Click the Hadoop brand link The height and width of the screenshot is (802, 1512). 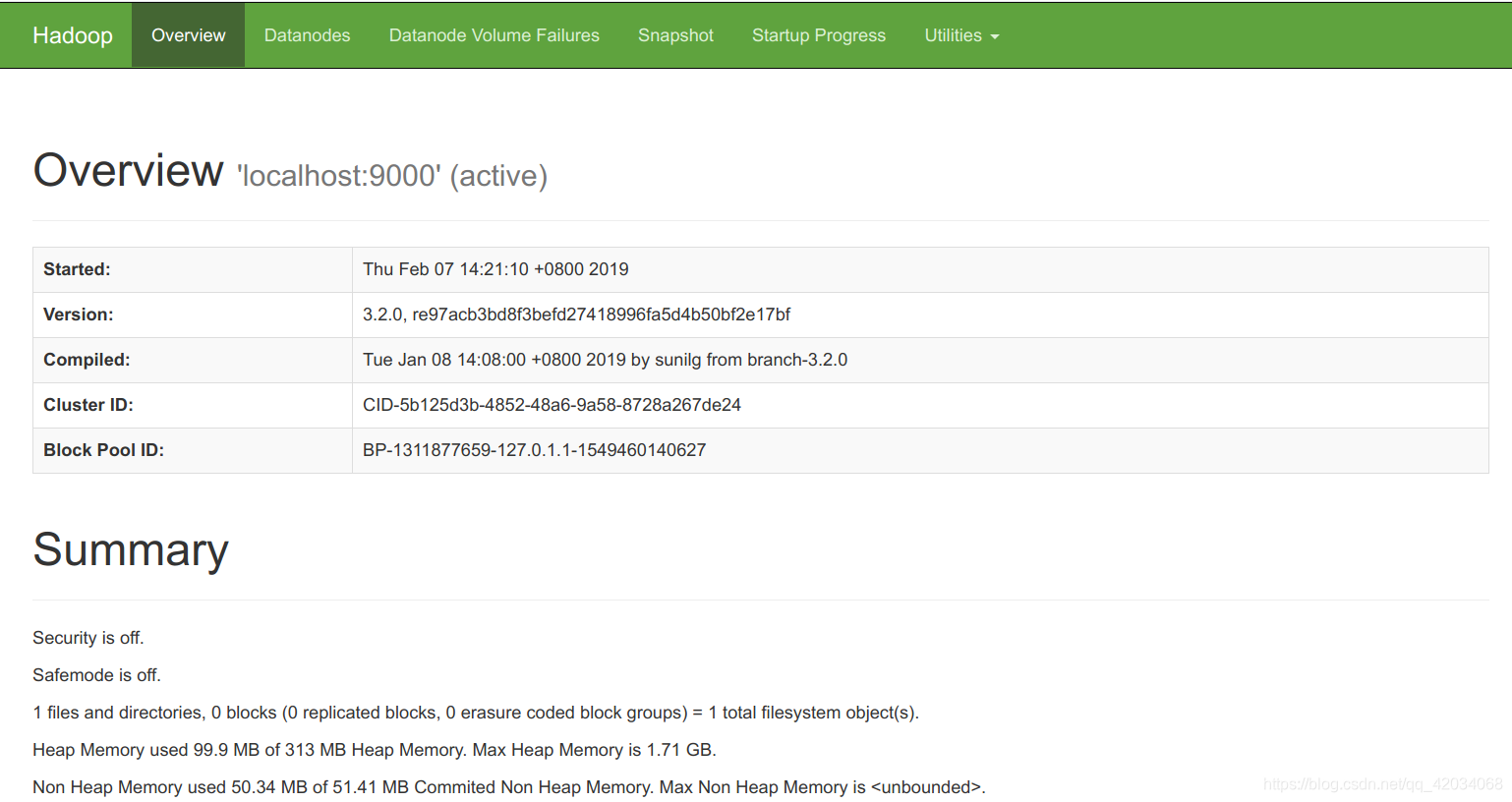[x=73, y=35]
